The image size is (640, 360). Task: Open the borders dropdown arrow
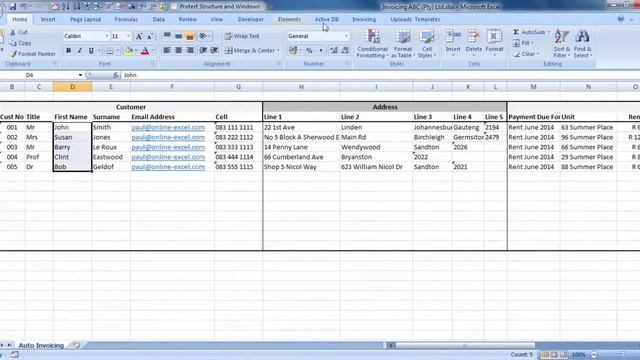tap(118, 51)
